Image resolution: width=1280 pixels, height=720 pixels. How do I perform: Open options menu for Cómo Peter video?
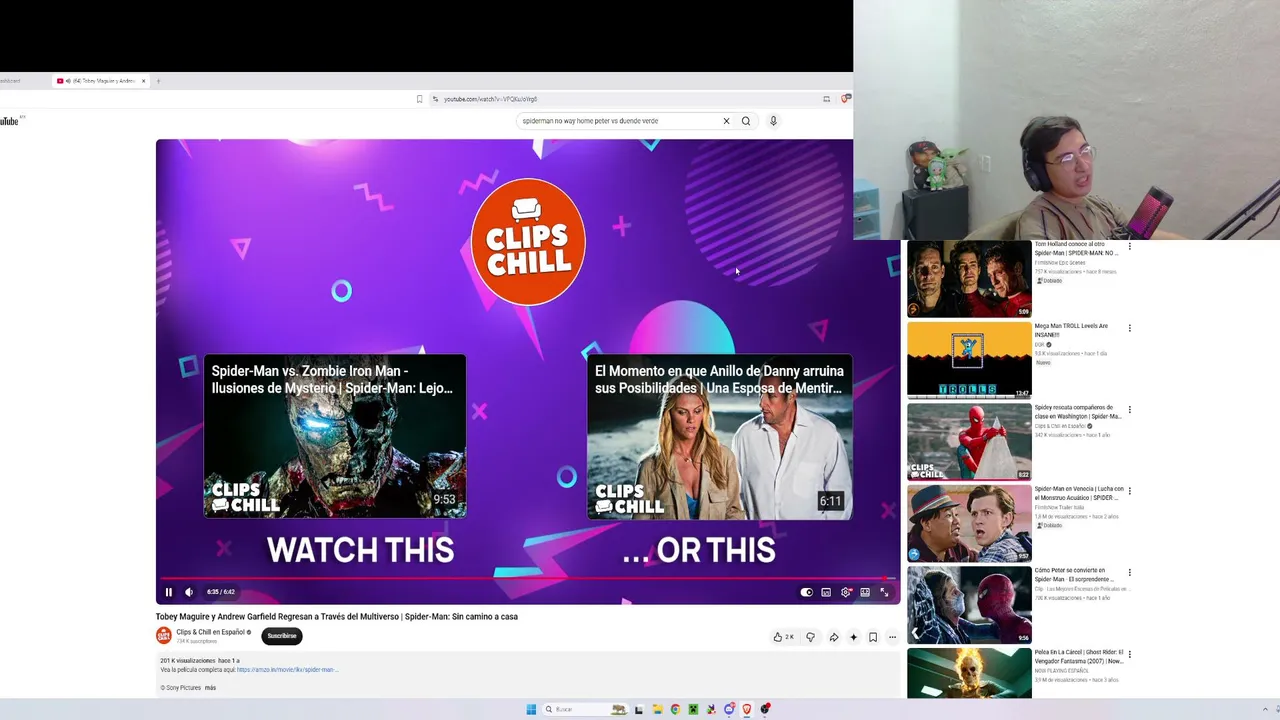1129,573
